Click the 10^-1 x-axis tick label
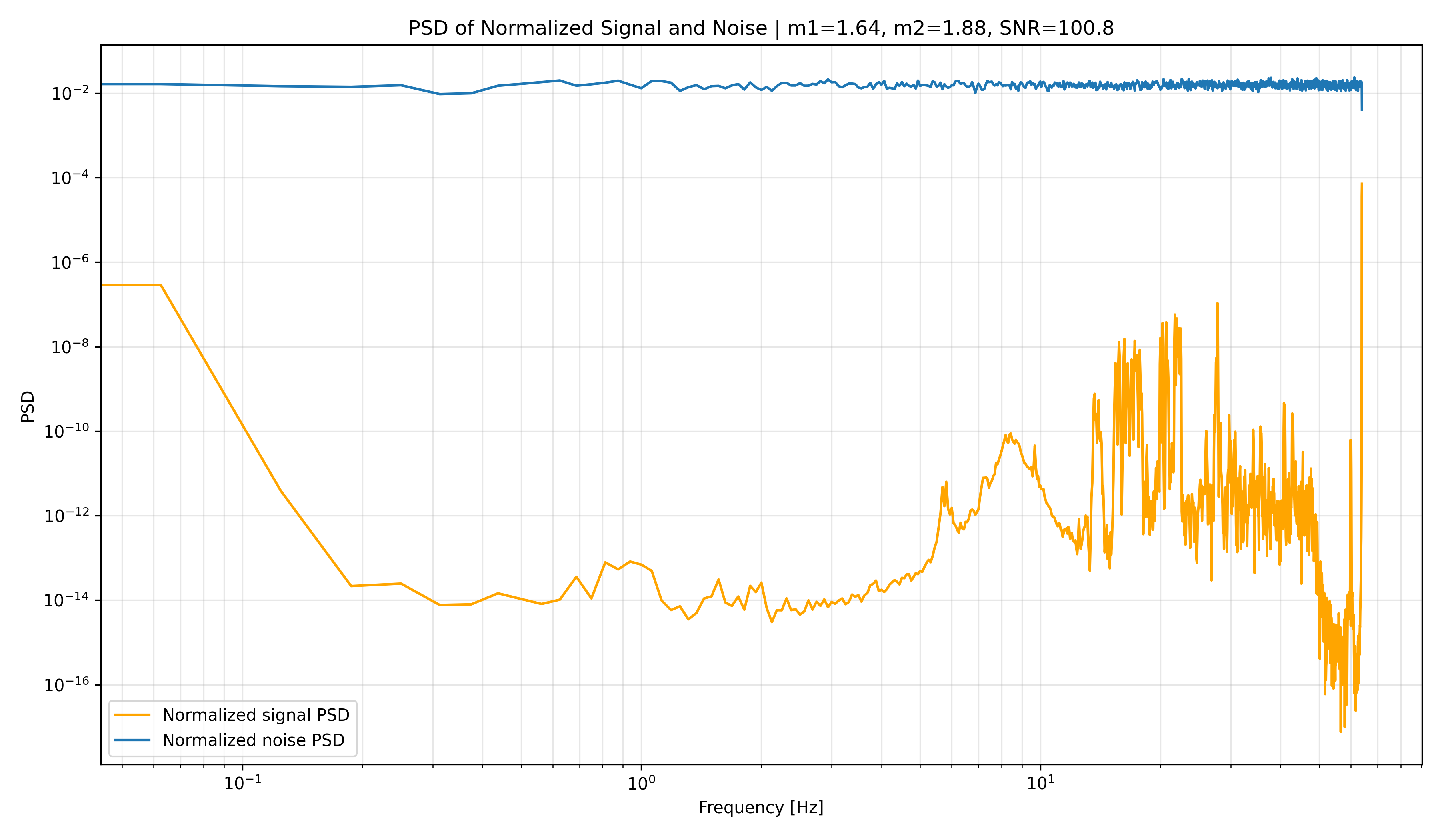The width and height of the screenshot is (1440, 840). pyautogui.click(x=242, y=782)
